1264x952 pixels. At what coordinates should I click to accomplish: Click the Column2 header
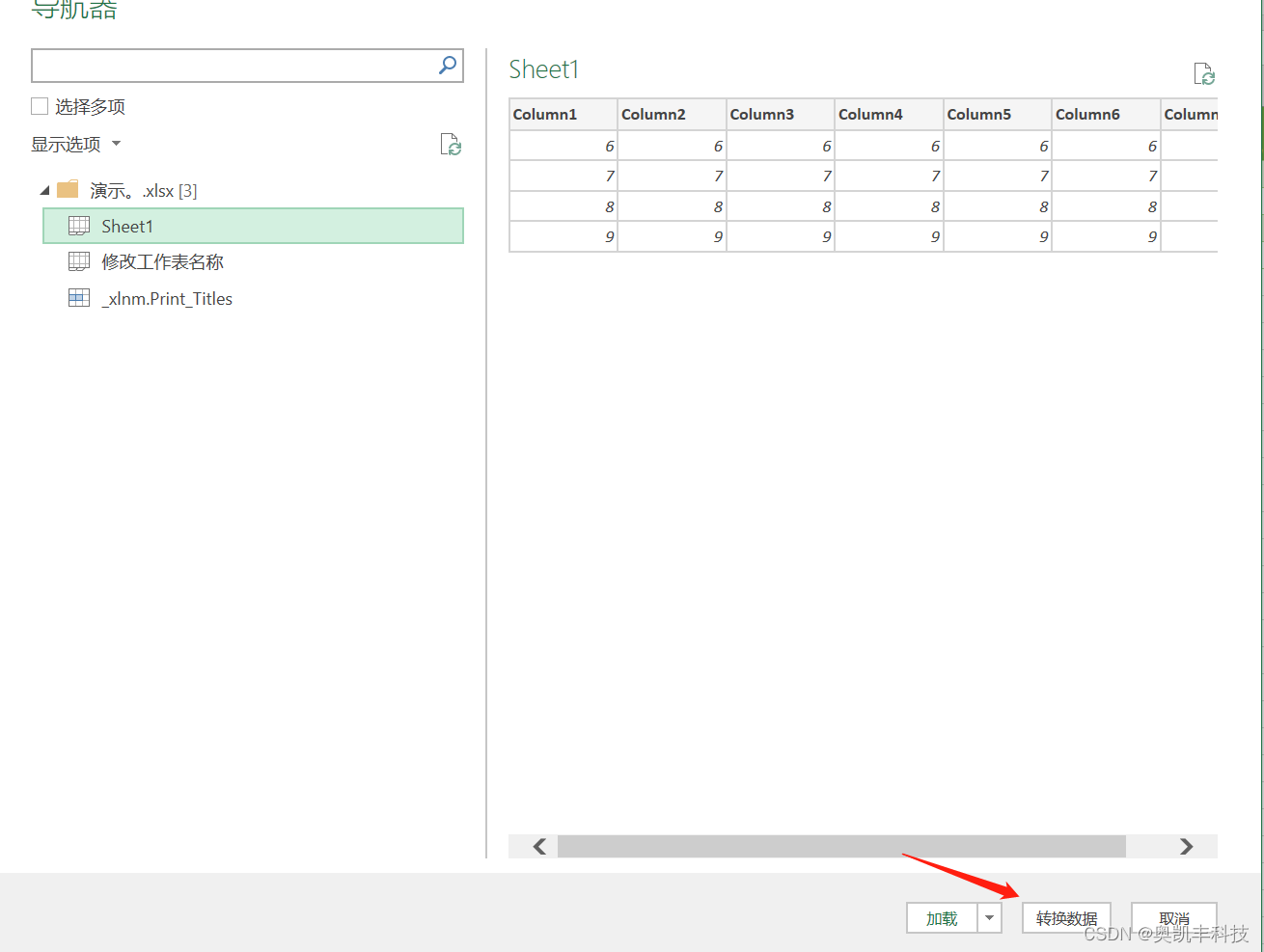click(x=672, y=114)
